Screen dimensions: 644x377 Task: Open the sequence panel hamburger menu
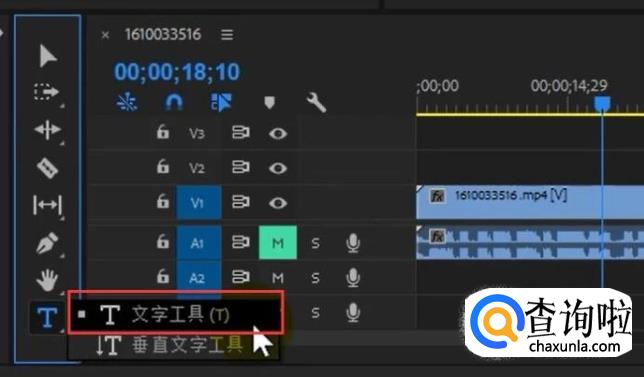[x=227, y=34]
